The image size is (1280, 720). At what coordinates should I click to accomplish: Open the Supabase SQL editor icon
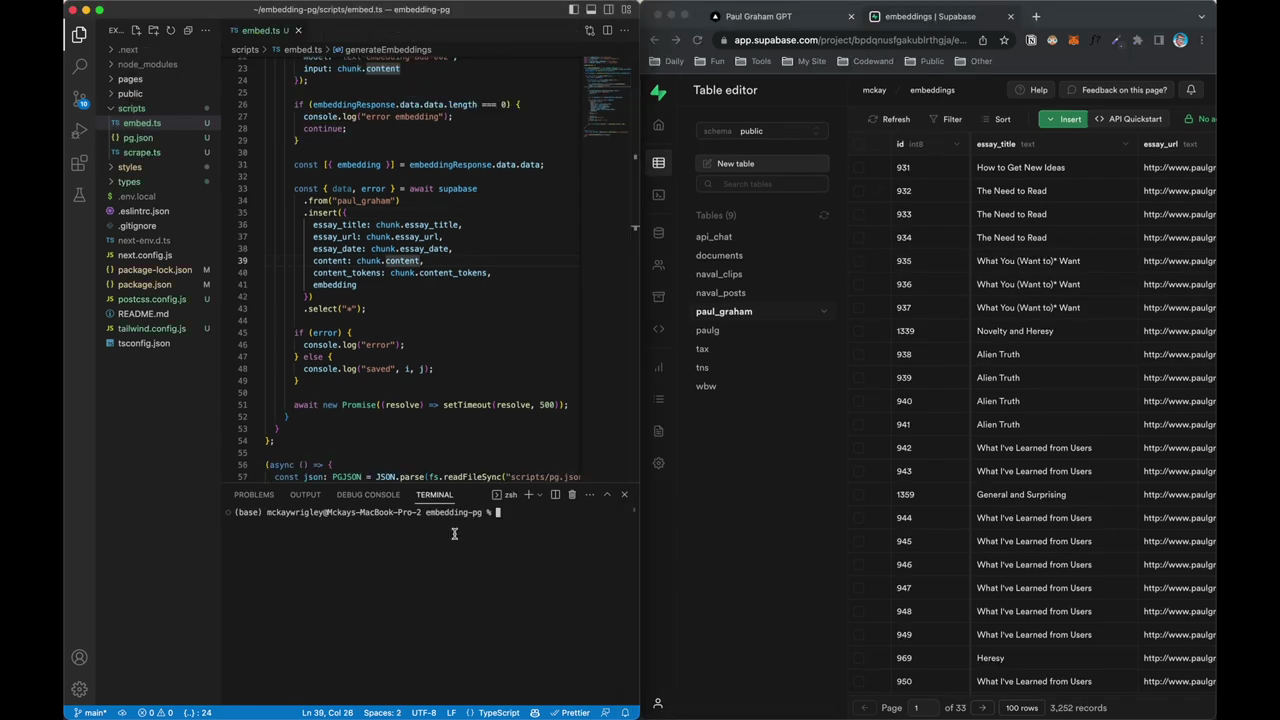pyautogui.click(x=658, y=195)
